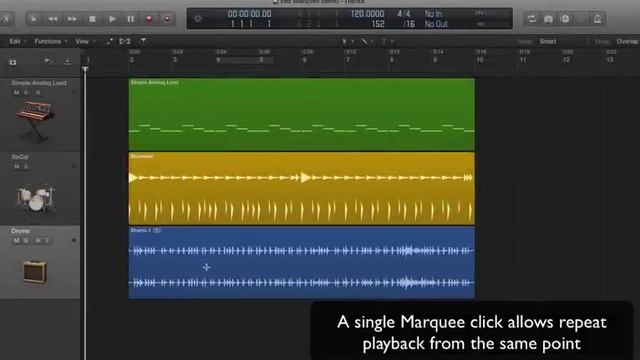
Task: Select the SoCal track name
Action: (20, 157)
